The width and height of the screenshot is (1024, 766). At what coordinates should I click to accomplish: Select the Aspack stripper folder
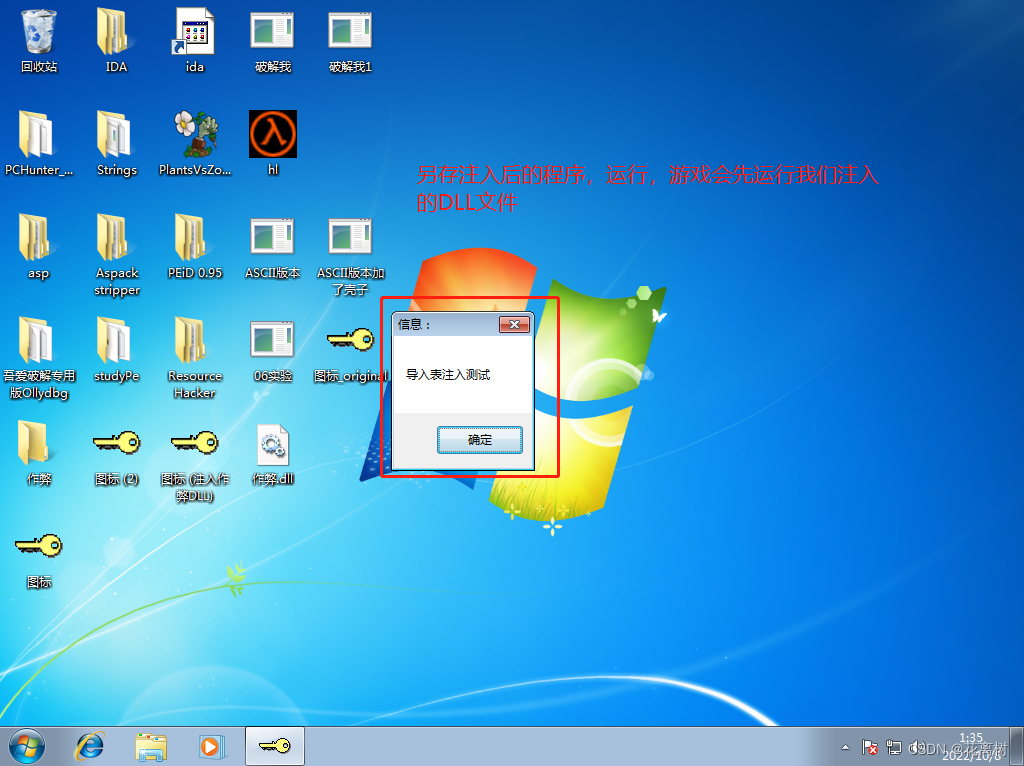click(x=116, y=238)
